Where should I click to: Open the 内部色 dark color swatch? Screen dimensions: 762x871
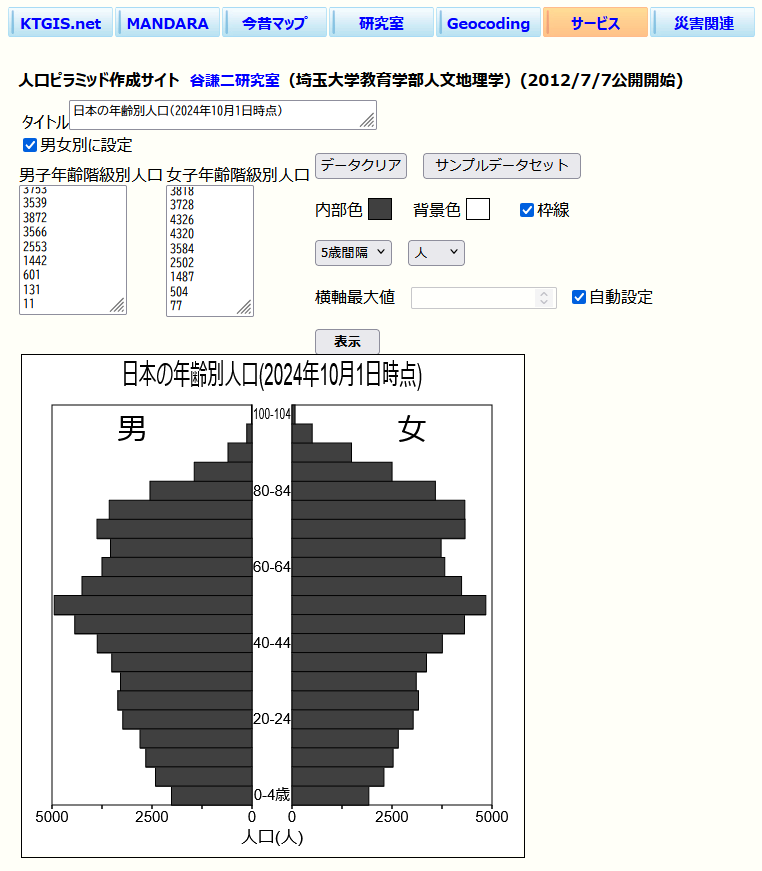tap(380, 209)
